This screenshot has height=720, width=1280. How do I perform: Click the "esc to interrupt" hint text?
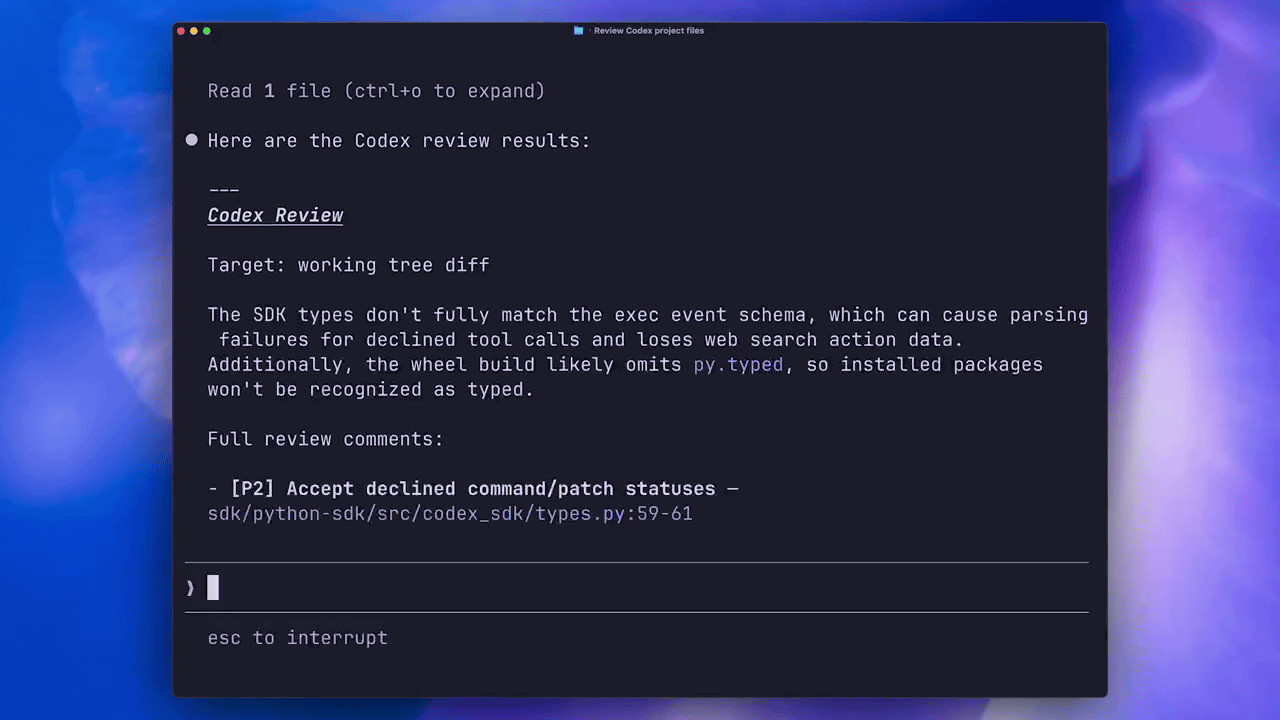(297, 638)
